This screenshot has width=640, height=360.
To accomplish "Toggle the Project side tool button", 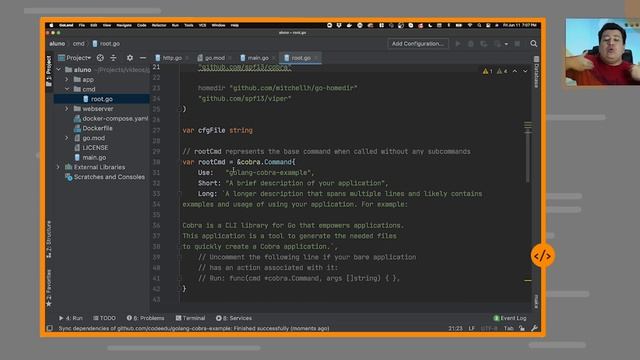I will pos(49,71).
